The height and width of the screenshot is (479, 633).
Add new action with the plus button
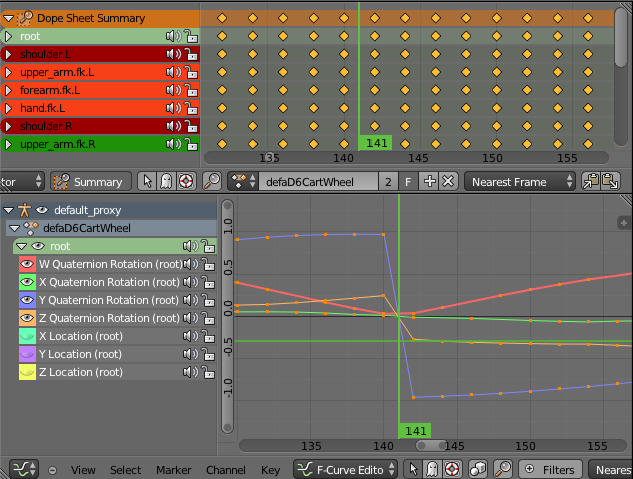click(x=430, y=182)
